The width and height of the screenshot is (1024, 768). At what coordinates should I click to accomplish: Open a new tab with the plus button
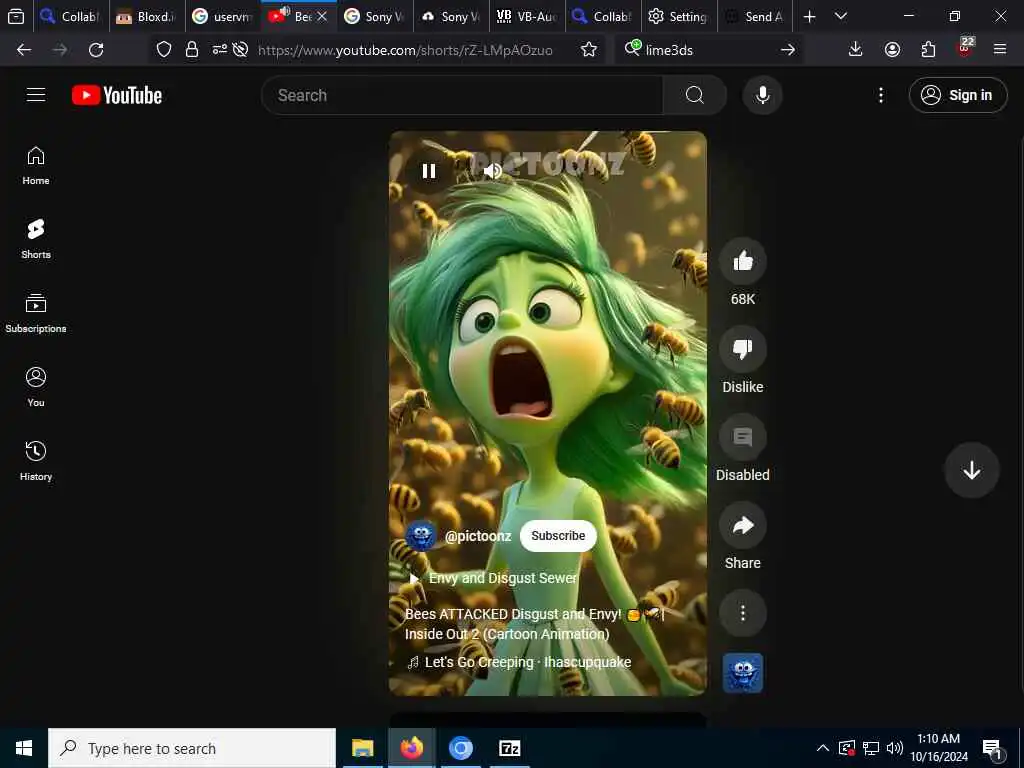[x=809, y=16]
